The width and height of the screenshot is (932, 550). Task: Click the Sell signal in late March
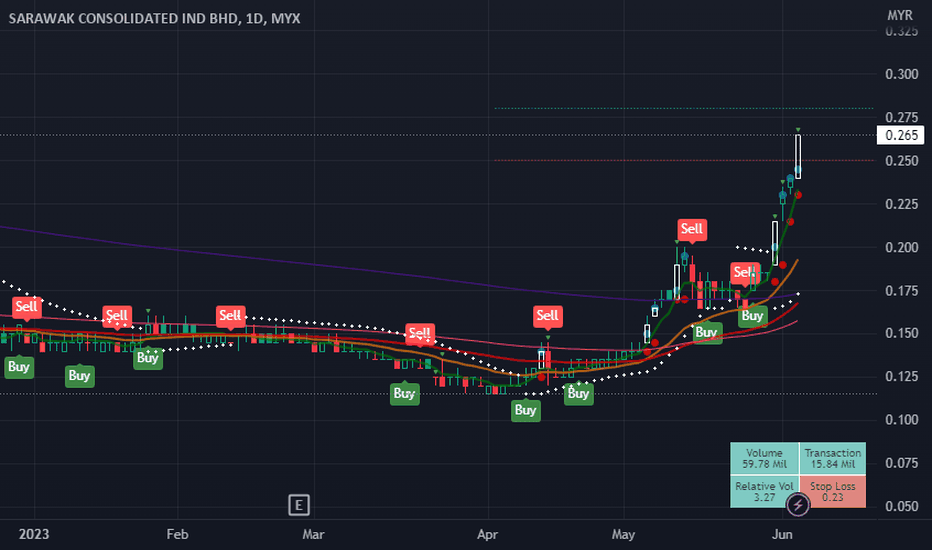[x=420, y=333]
